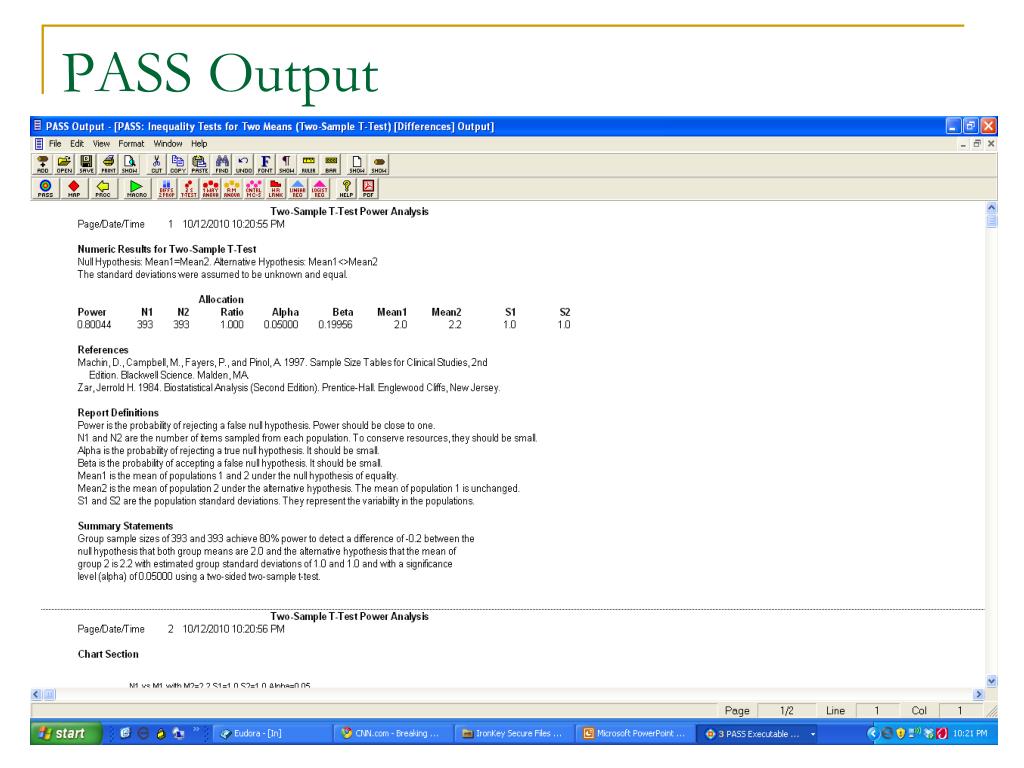Viewport: 1024px width, 768px height.
Task: Save the output with the SAVE icon
Action: (x=86, y=164)
